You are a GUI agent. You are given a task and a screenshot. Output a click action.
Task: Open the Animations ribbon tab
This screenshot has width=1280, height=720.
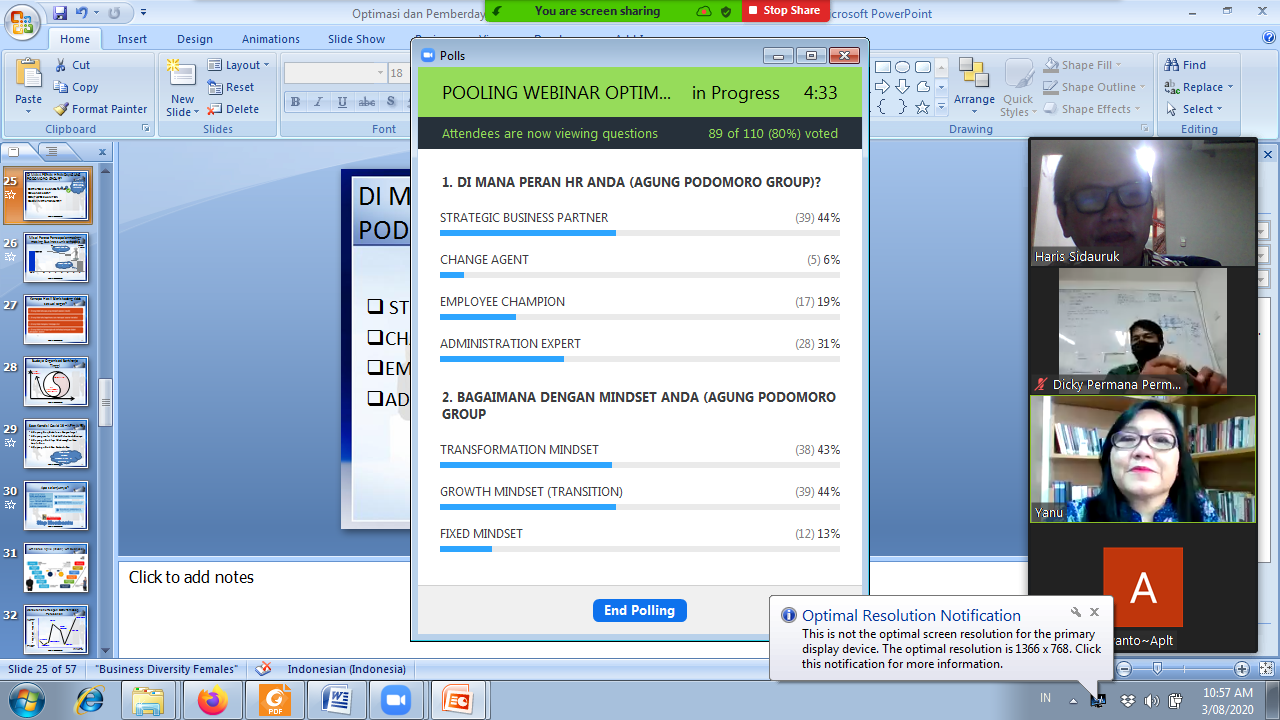click(271, 39)
